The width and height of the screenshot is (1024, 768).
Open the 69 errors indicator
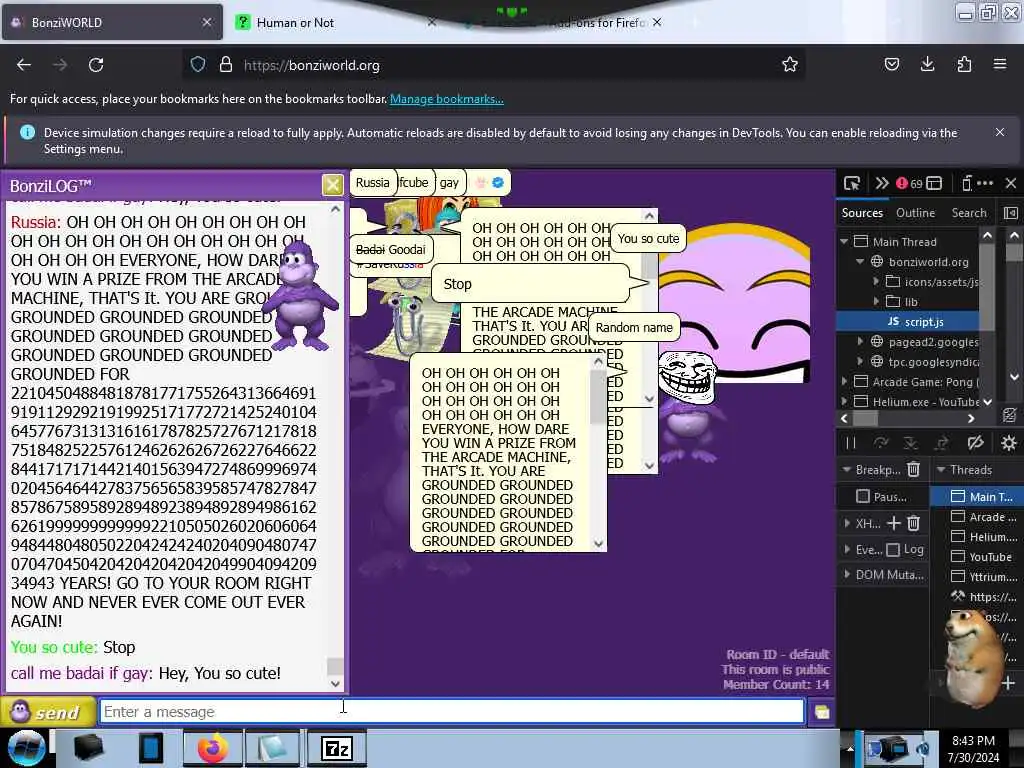tap(909, 184)
